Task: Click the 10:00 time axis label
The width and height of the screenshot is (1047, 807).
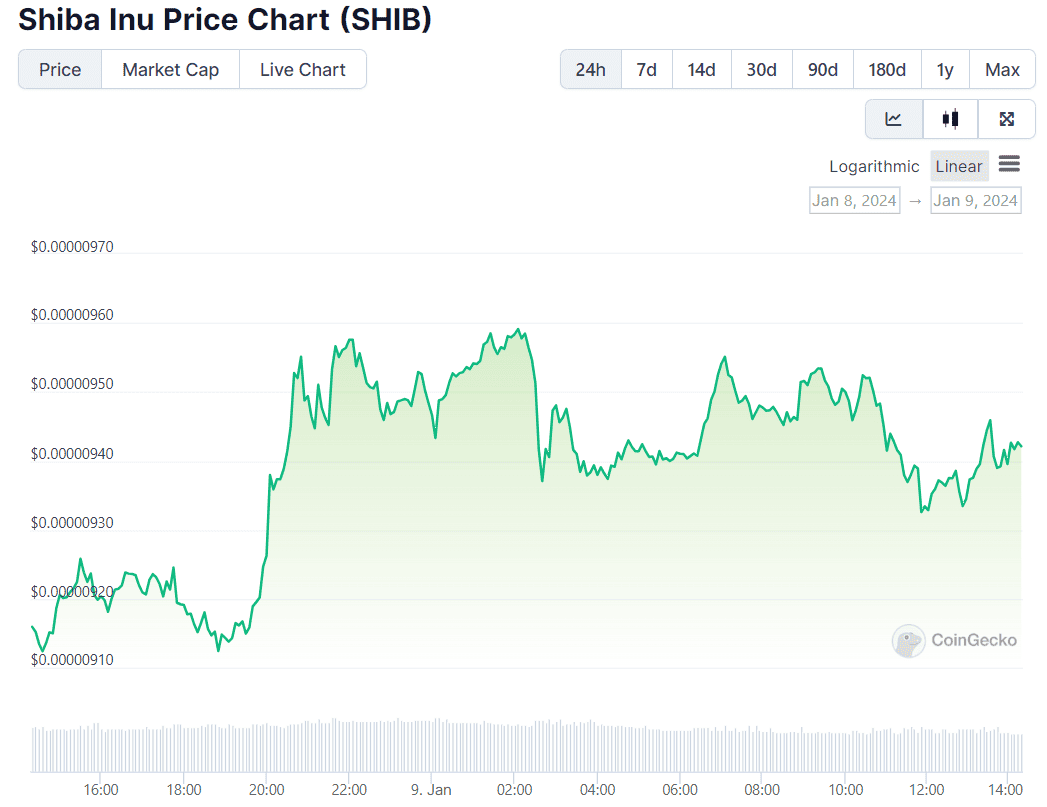Action: pos(845,790)
